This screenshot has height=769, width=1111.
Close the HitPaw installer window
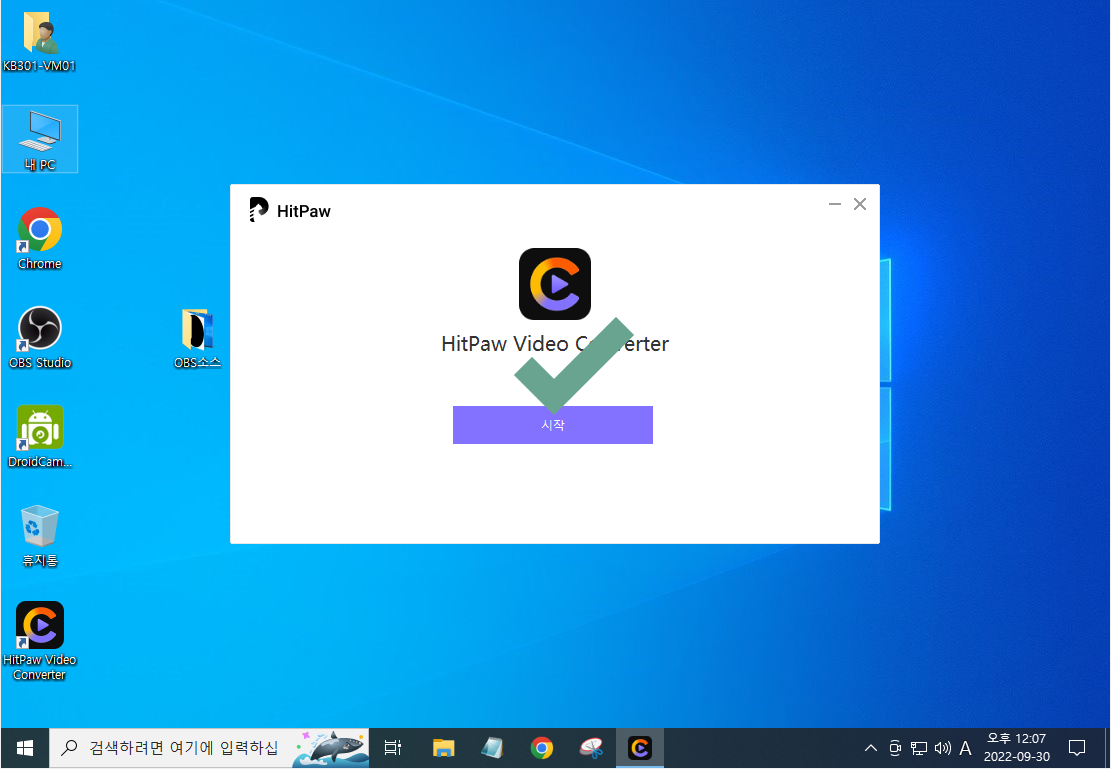(860, 204)
